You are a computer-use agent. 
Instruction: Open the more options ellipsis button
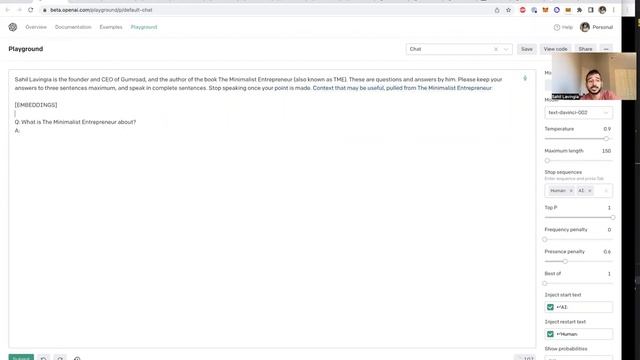click(x=606, y=49)
